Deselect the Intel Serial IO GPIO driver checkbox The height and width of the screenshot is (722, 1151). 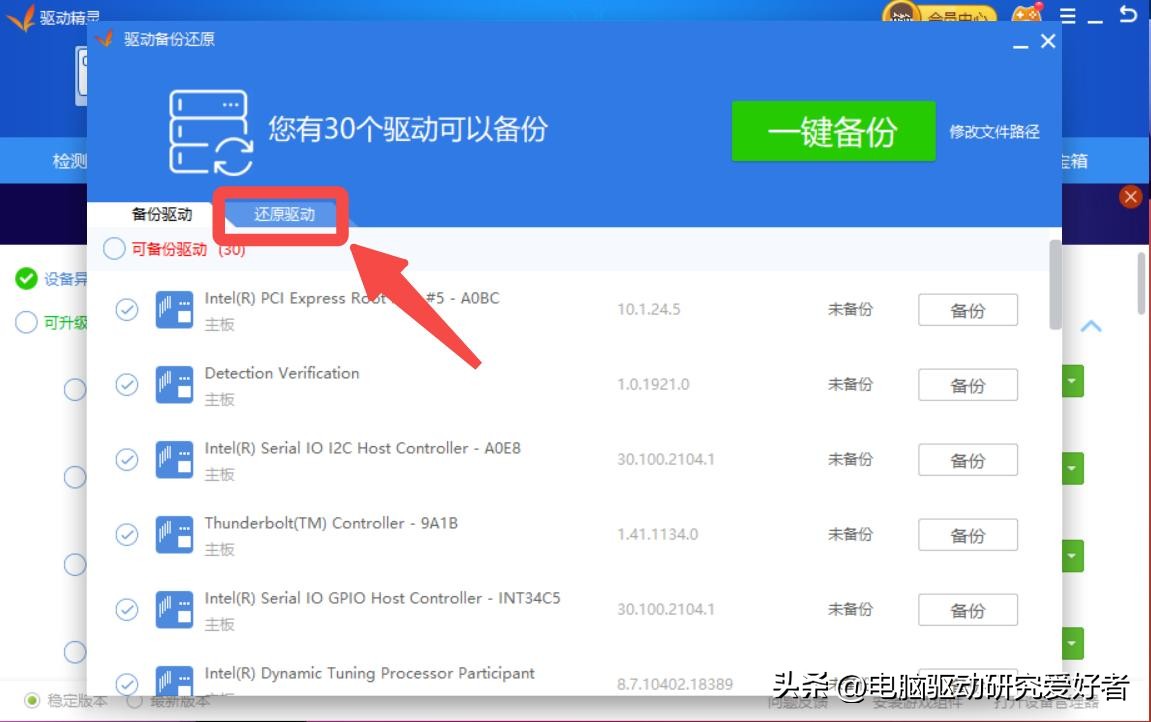(x=126, y=609)
